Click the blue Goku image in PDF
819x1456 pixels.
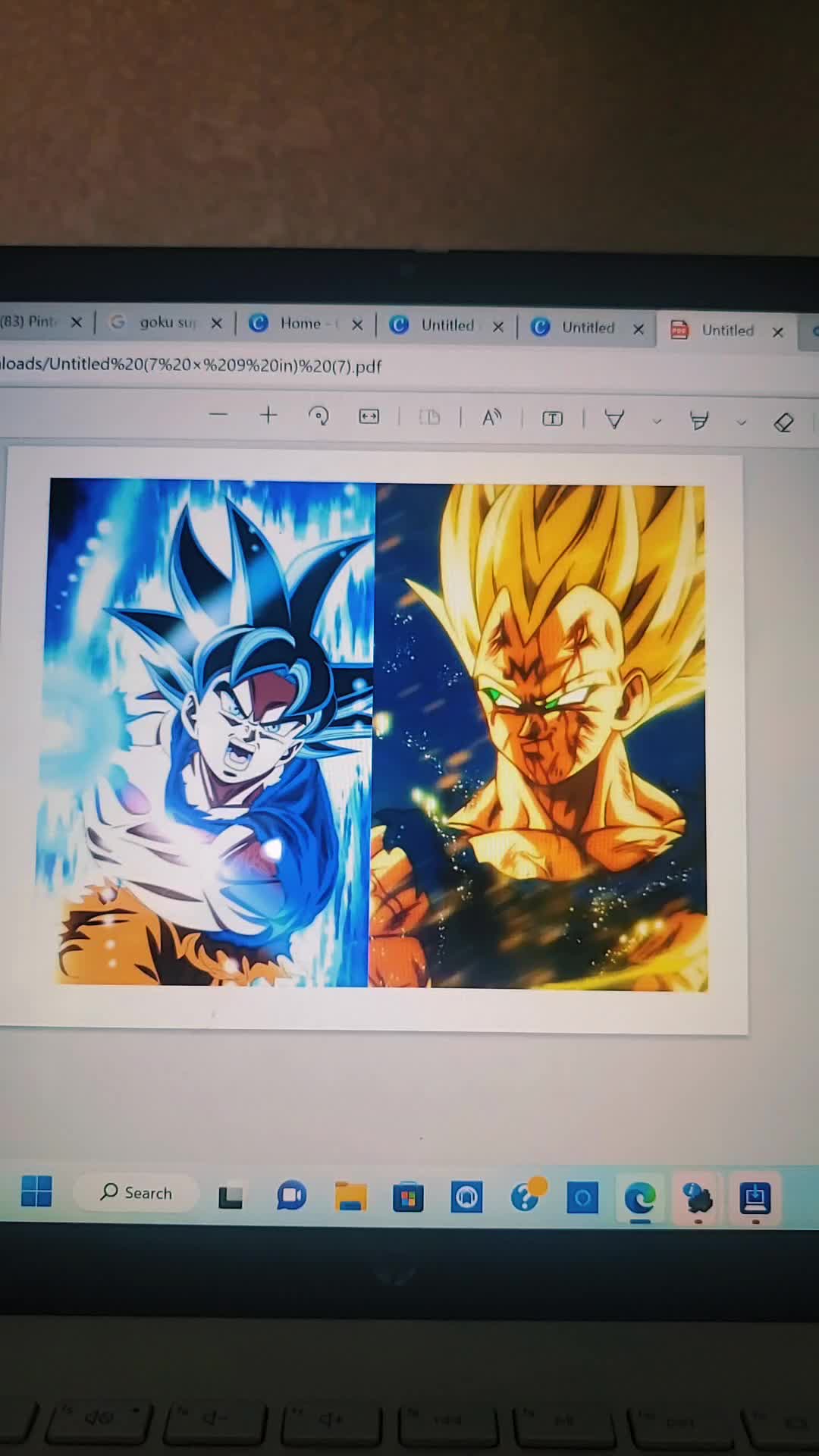pyautogui.click(x=206, y=733)
